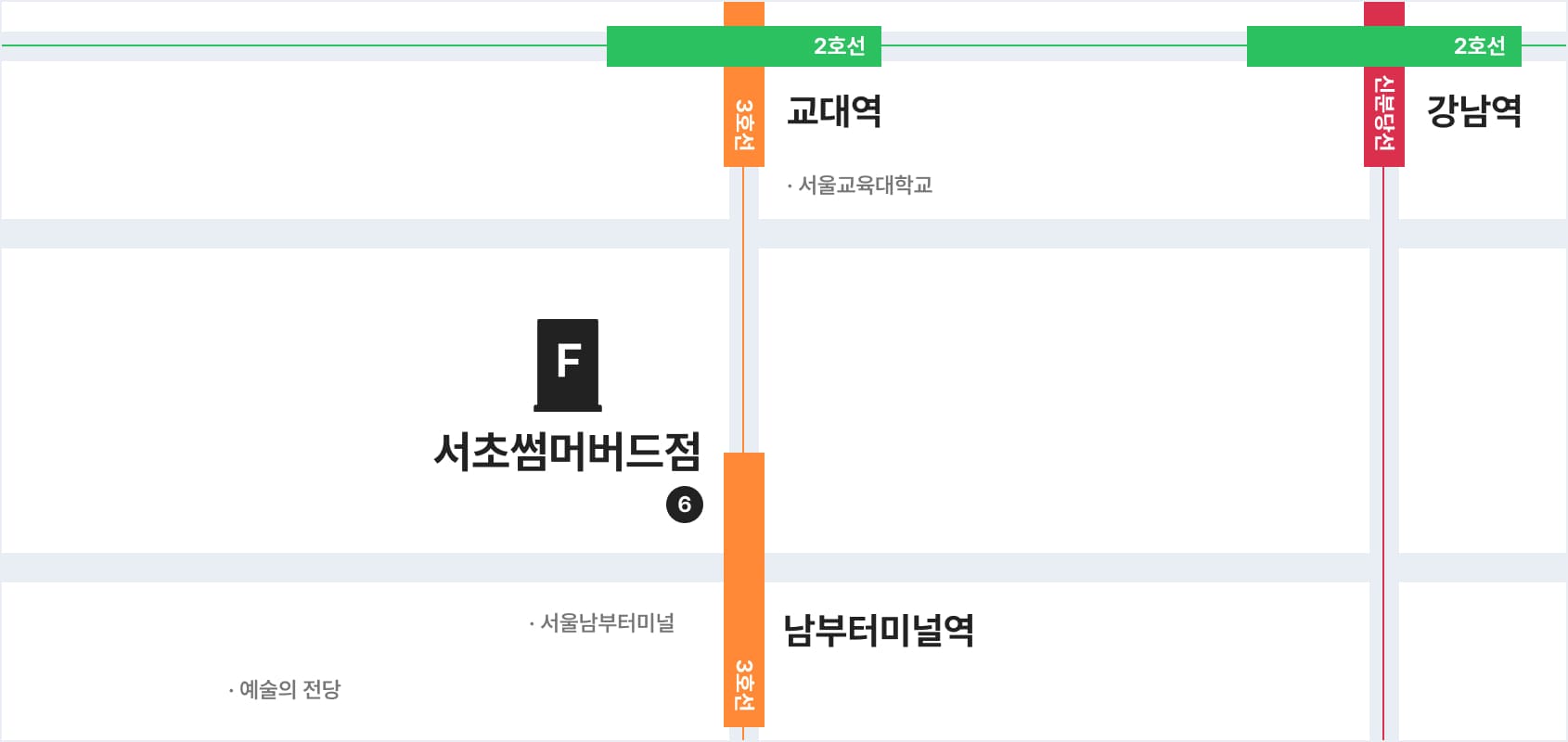Screen dimensions: 1568x742
Task: Select the 남부터미널역 station label
Action: [x=878, y=630]
